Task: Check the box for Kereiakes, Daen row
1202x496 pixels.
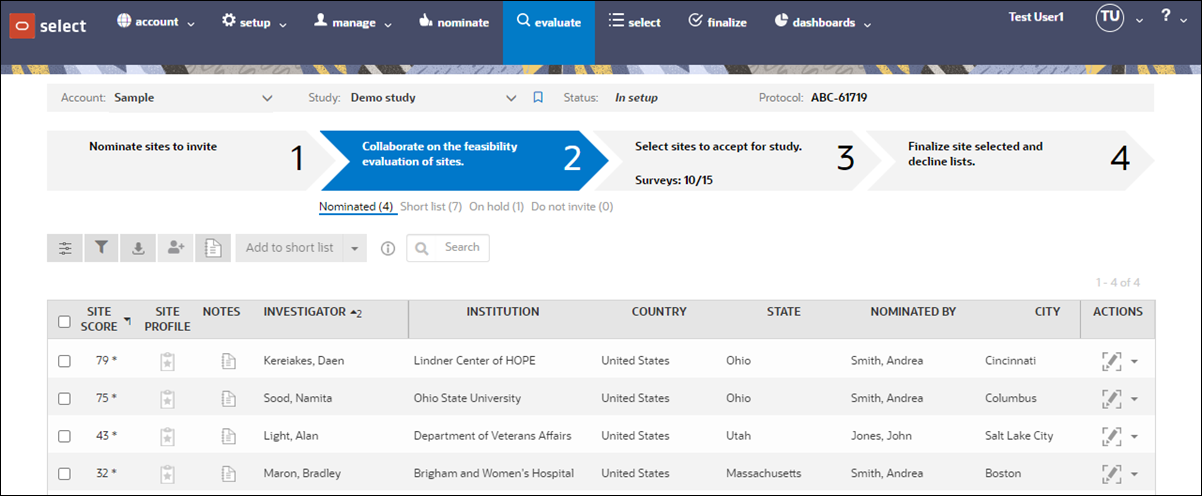Action: point(64,361)
